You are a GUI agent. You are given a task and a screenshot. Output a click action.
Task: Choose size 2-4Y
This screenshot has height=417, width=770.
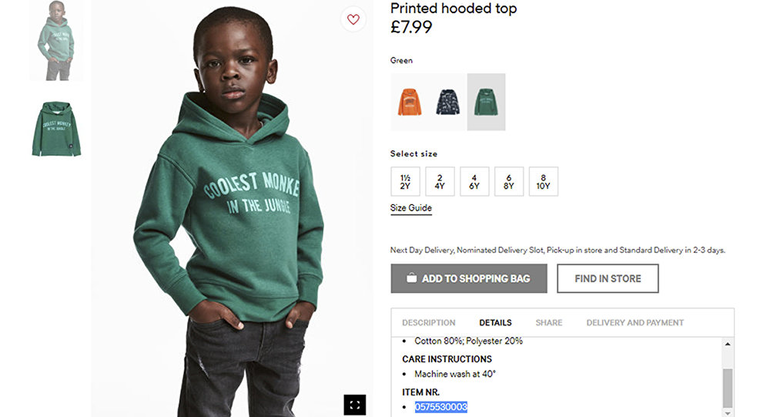coord(439,181)
